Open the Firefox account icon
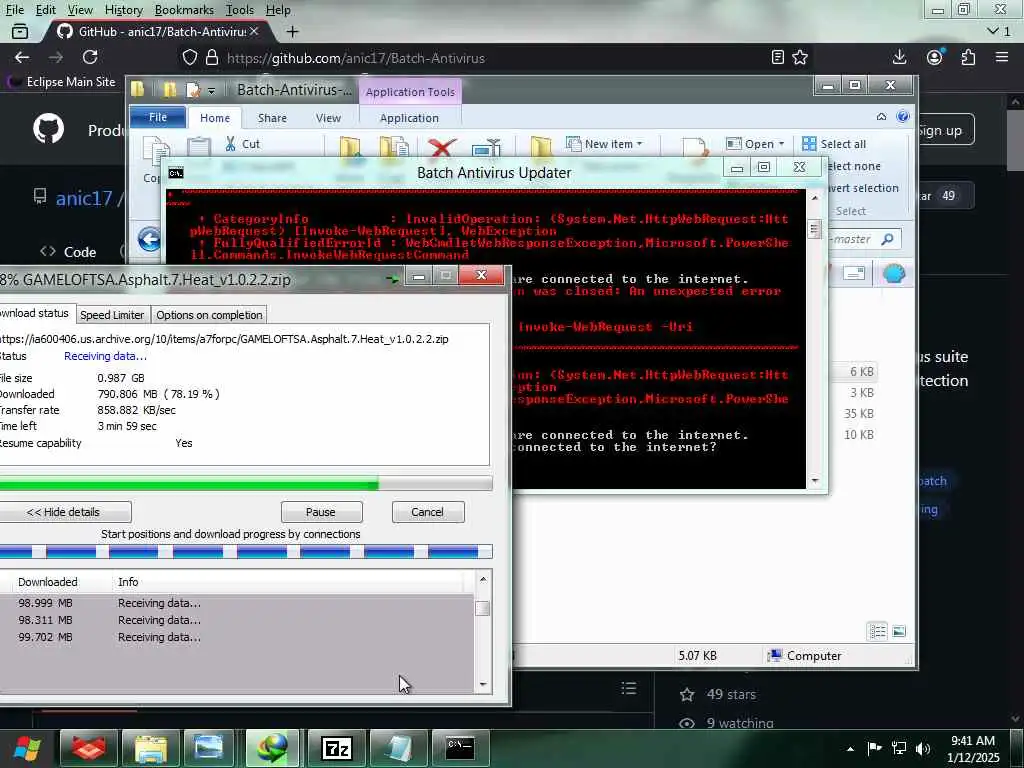1024x768 pixels. pos(935,57)
